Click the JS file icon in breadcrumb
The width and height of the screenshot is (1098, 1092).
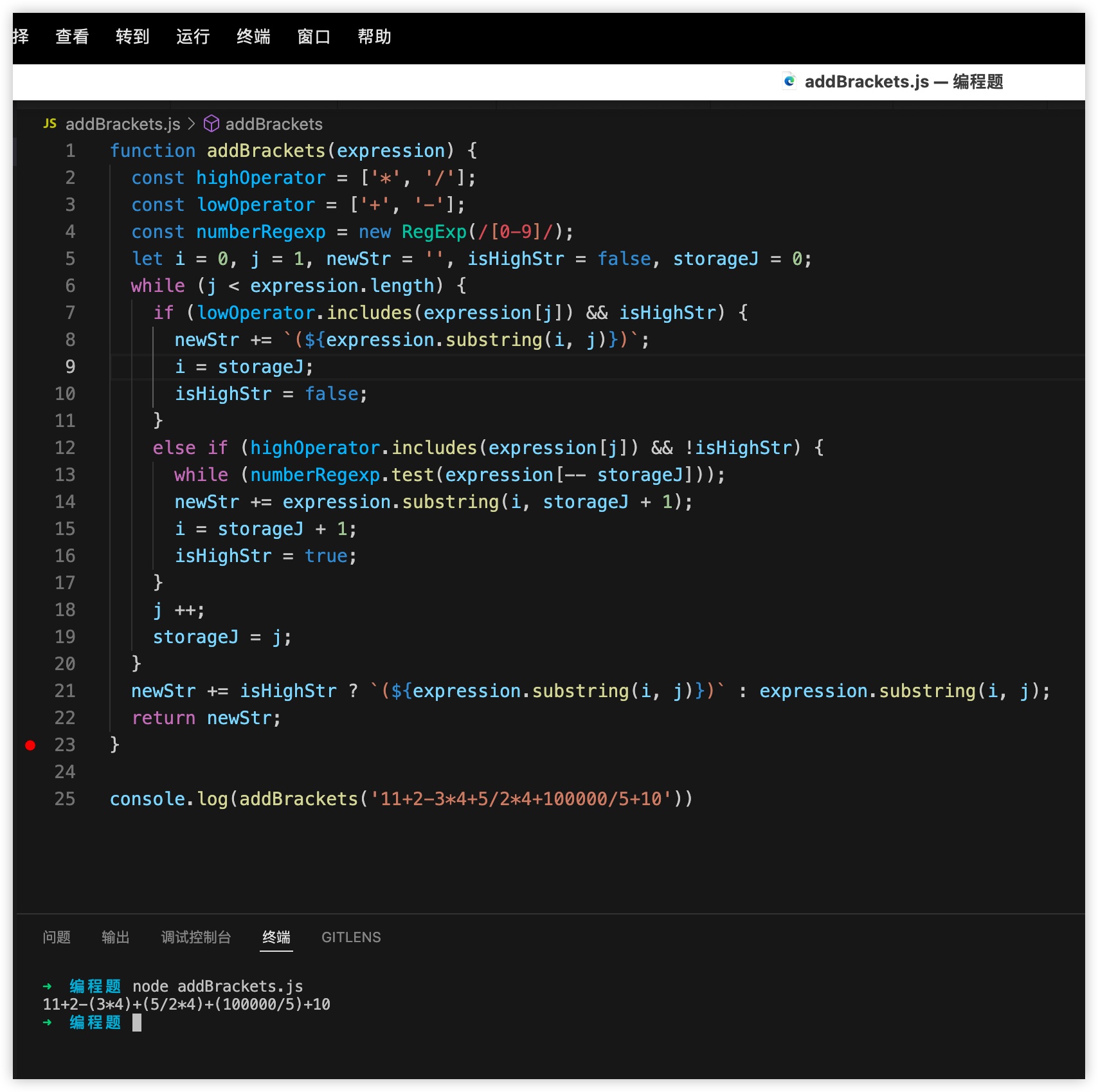(50, 123)
